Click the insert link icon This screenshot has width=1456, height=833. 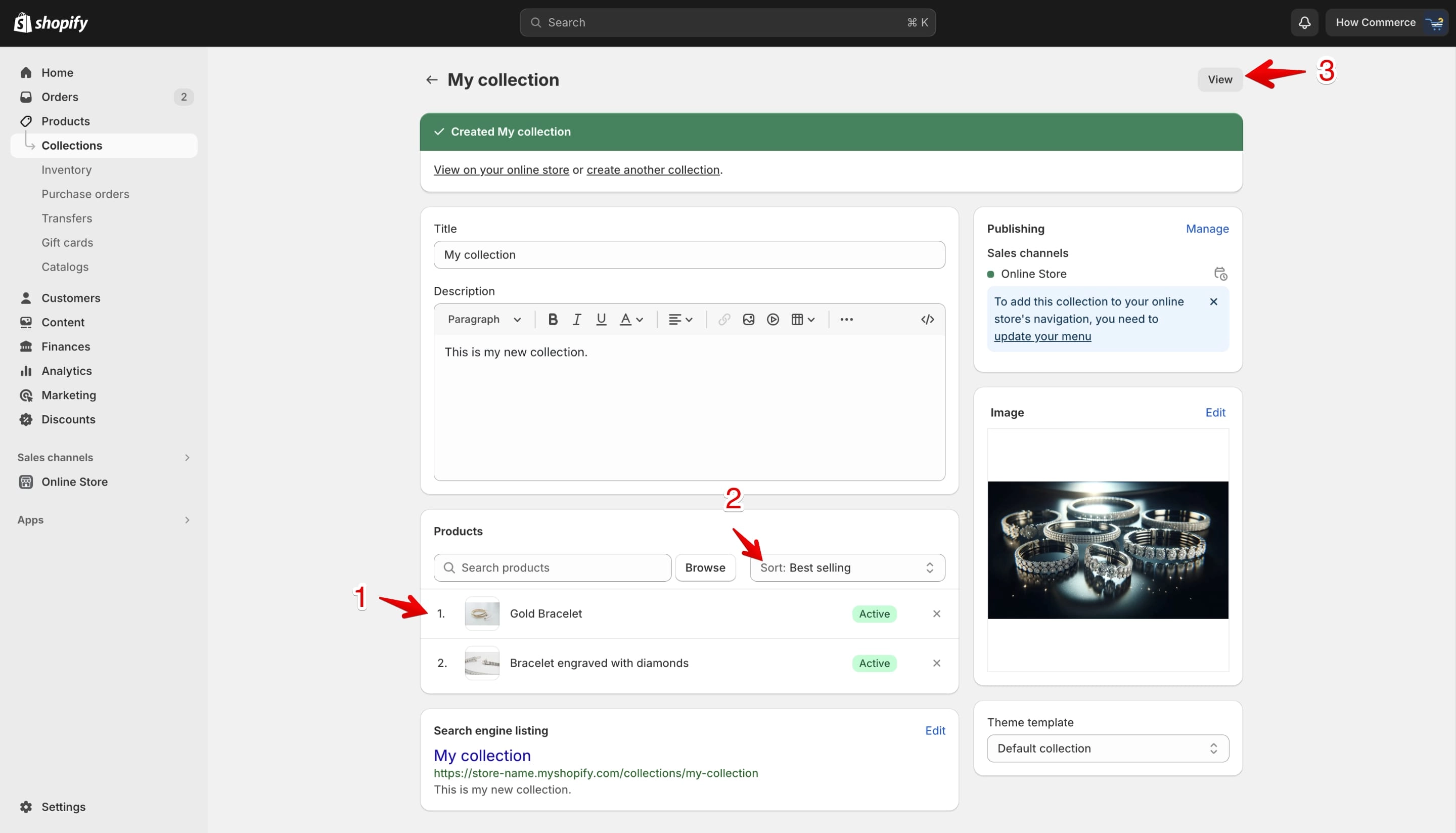724,319
